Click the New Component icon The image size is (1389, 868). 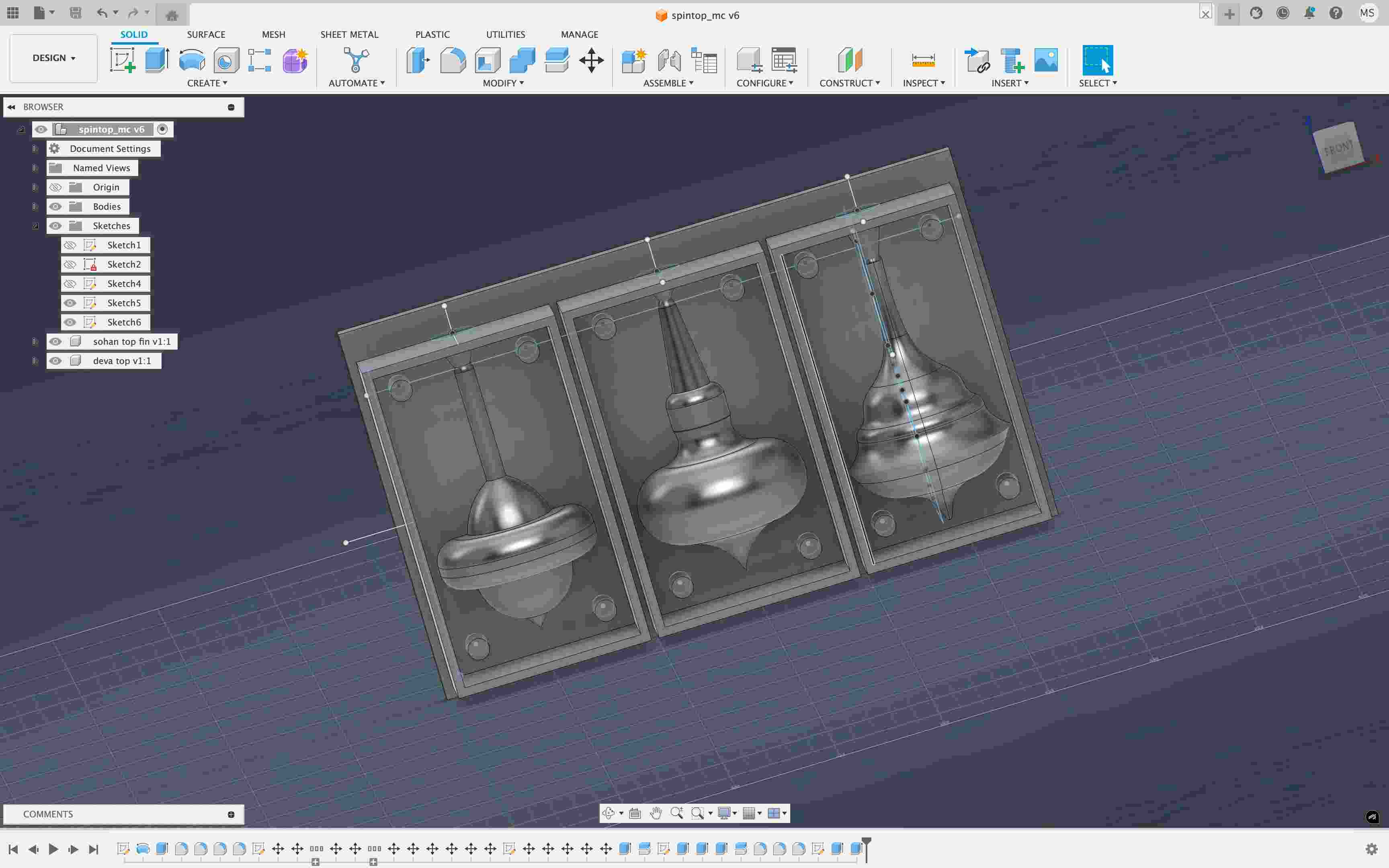click(x=634, y=60)
